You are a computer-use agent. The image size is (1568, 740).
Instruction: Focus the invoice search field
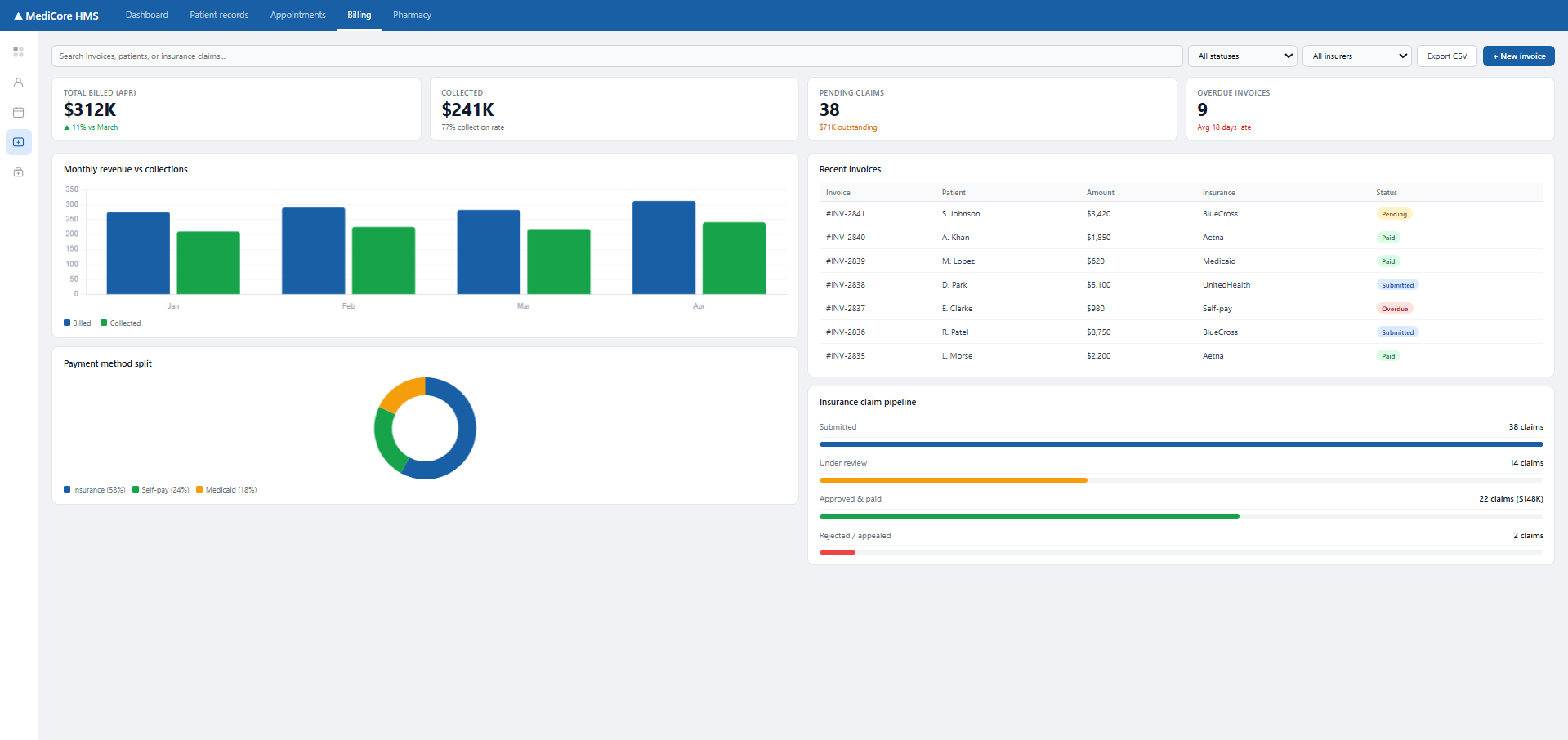pyautogui.click(x=617, y=56)
